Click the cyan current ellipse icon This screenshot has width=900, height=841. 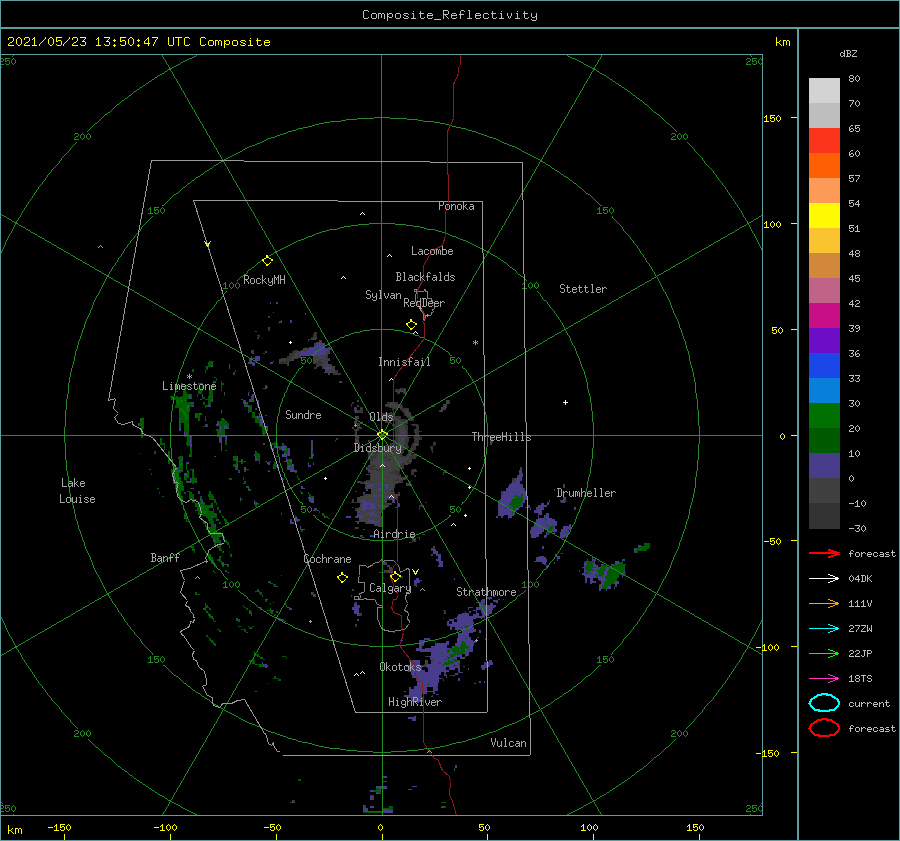824,703
